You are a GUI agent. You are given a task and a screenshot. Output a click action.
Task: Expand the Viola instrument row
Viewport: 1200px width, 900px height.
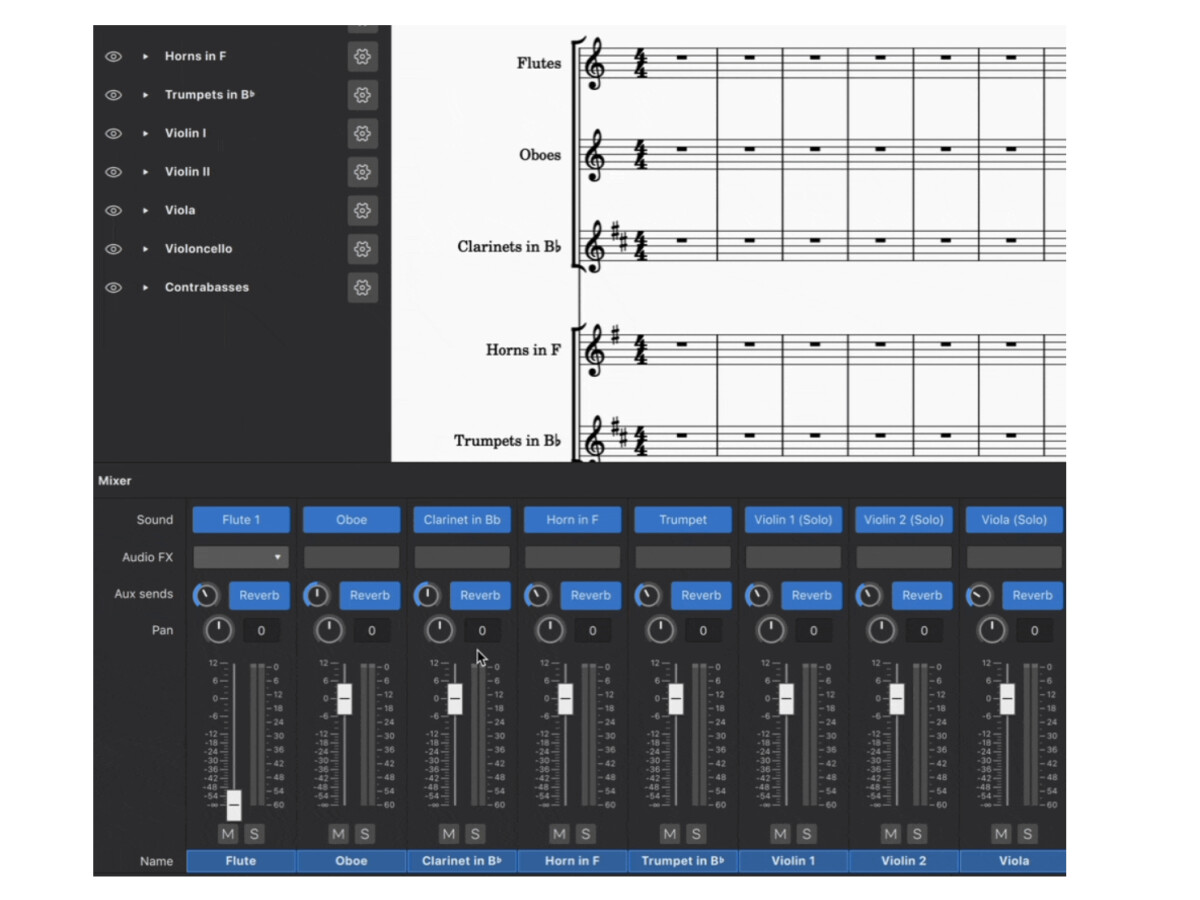click(145, 210)
